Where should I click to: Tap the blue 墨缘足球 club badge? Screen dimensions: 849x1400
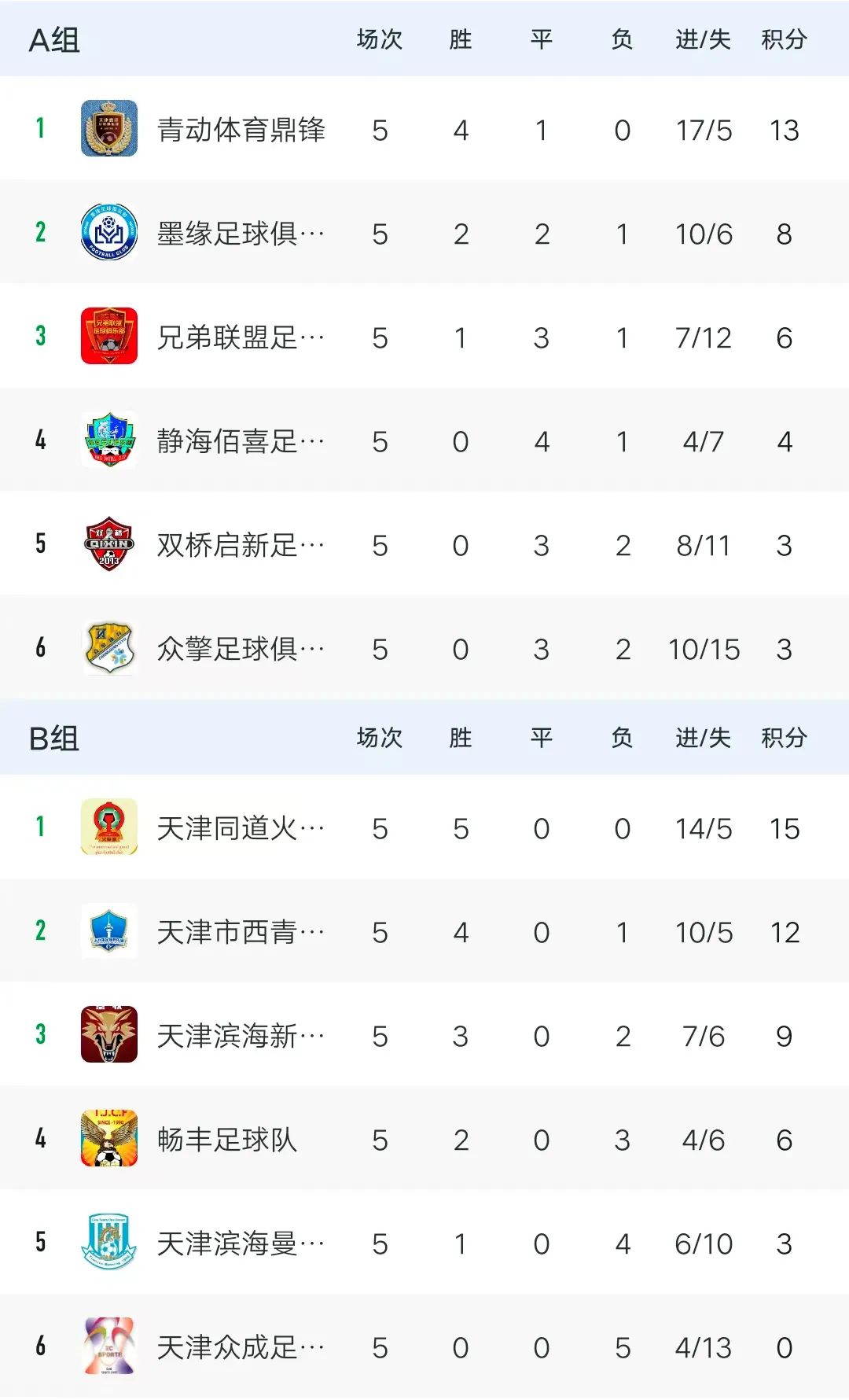(109, 232)
